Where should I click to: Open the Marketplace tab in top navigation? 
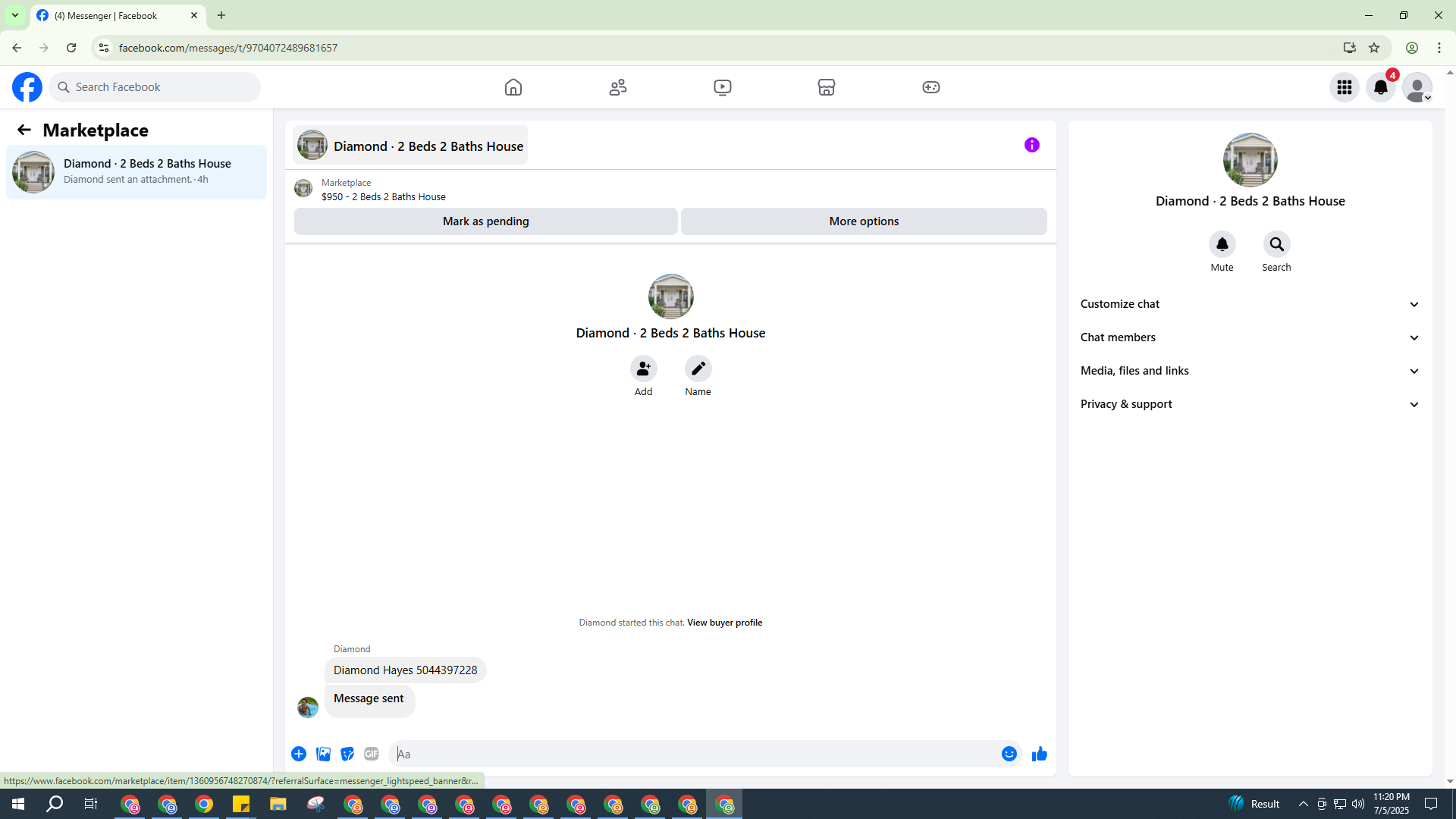[827, 87]
